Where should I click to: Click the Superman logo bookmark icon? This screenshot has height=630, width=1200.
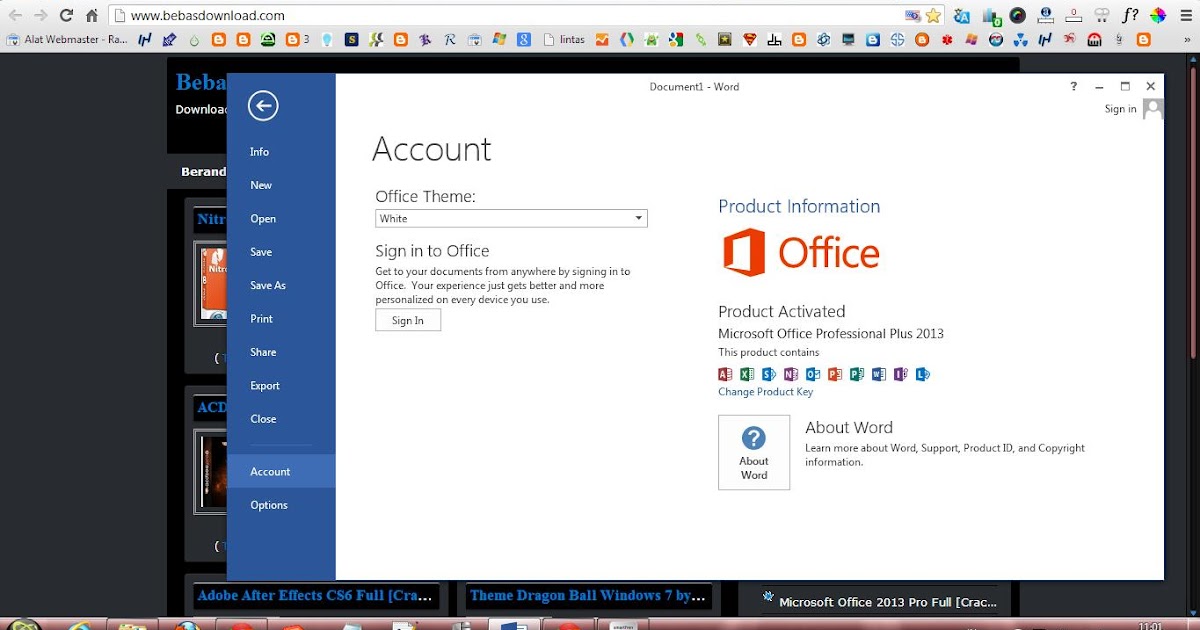750,40
